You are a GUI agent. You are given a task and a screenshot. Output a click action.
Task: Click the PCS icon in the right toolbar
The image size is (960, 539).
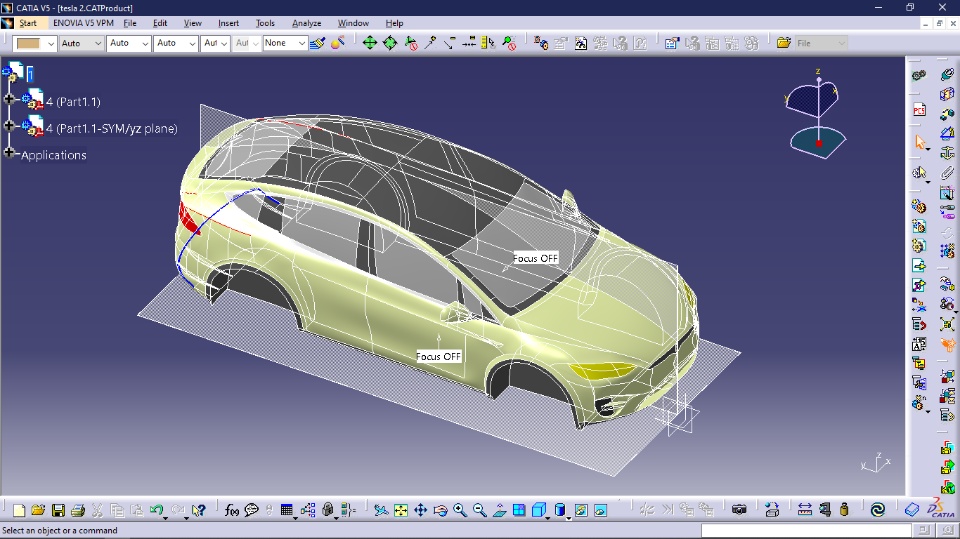tap(920, 110)
